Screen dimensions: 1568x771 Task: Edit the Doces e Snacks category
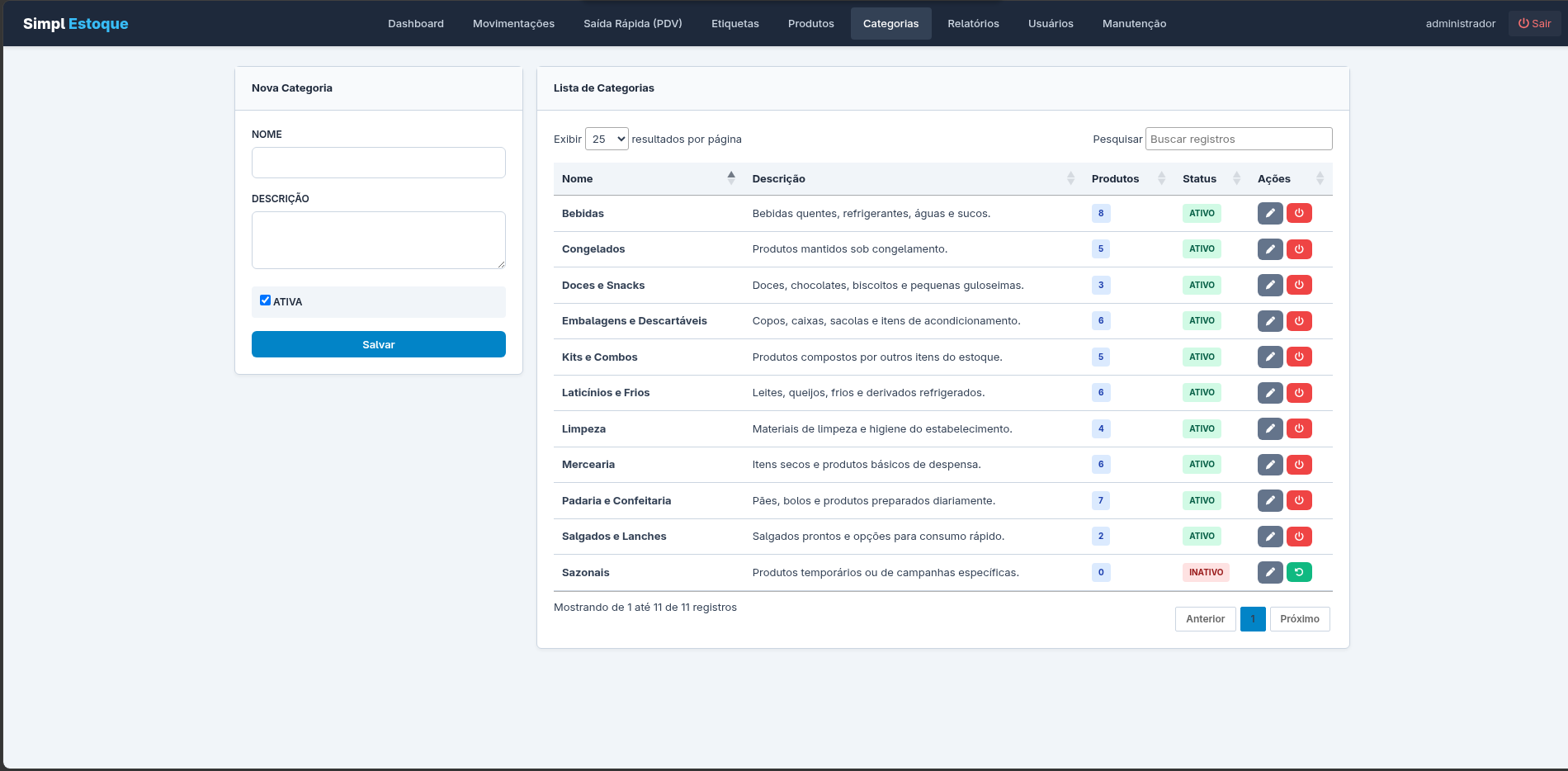[1270, 285]
